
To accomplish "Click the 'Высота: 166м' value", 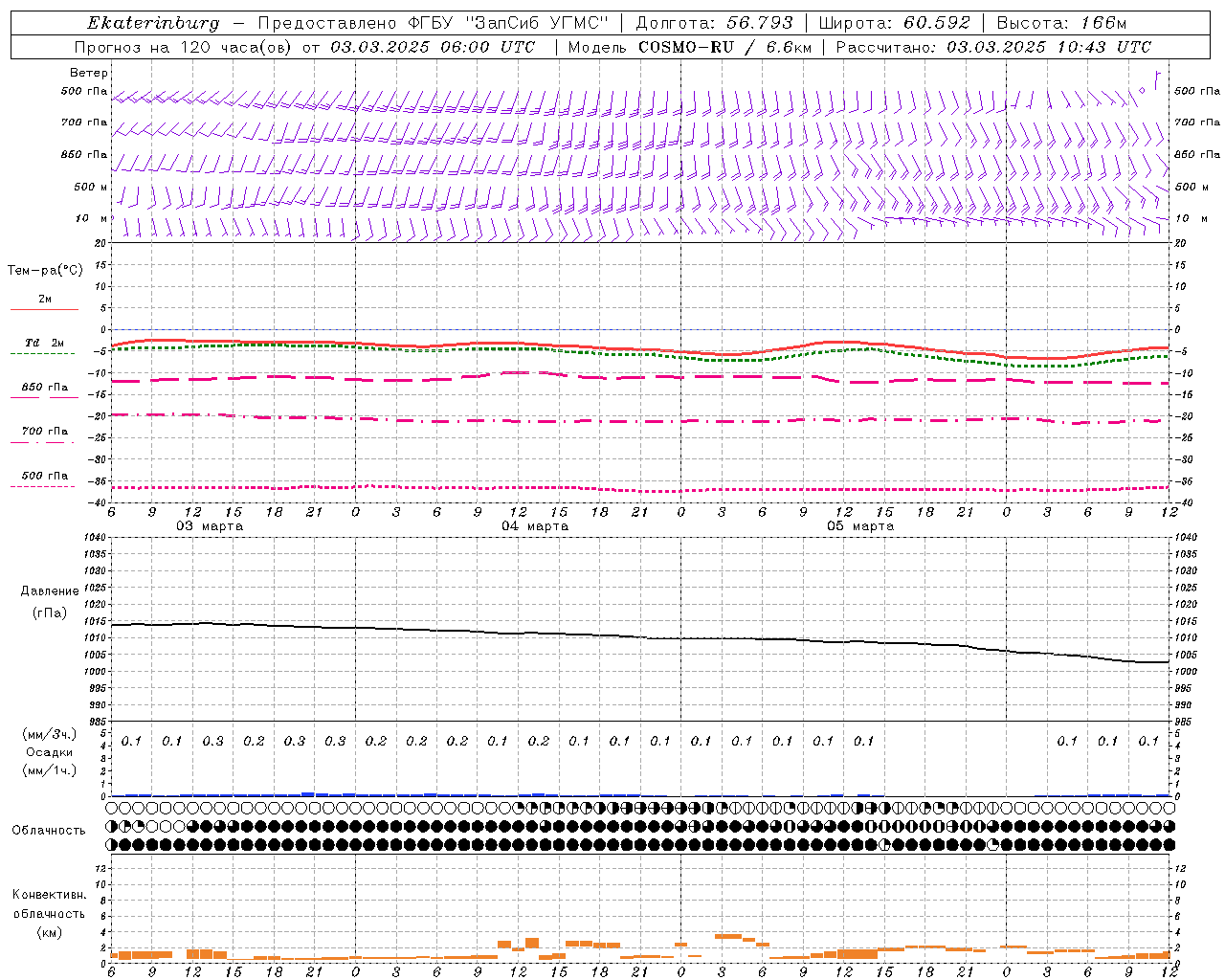I will [1061, 23].
